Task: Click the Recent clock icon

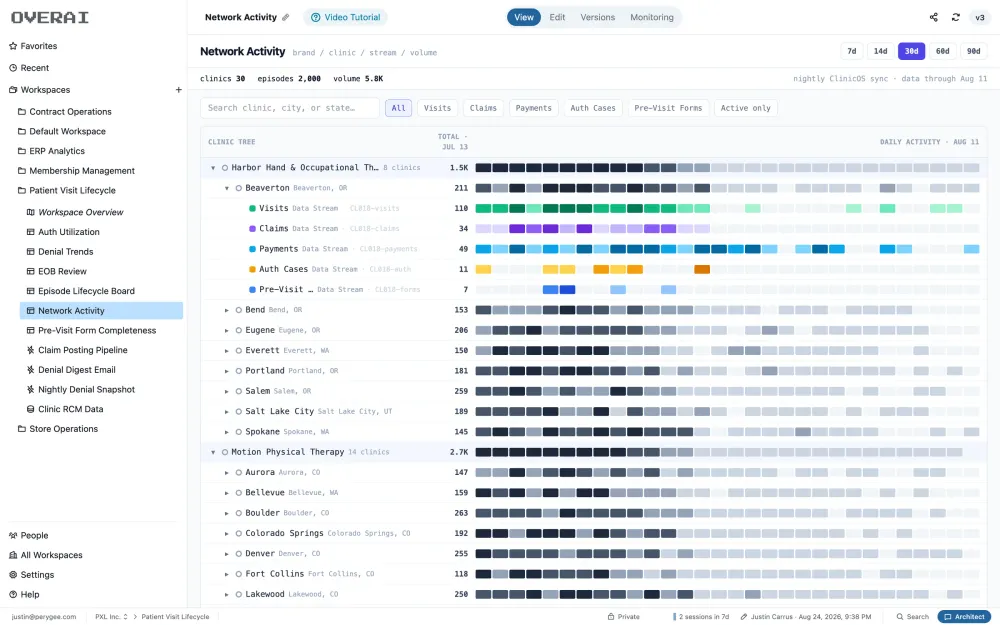Action: coord(13,68)
